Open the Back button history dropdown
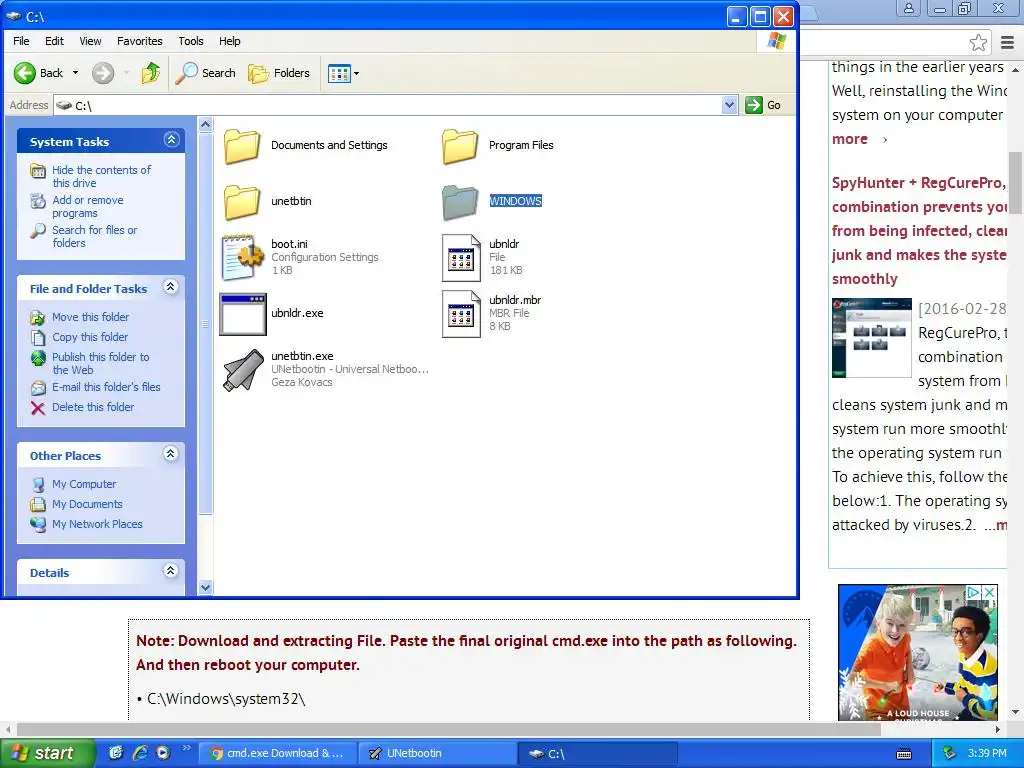This screenshot has width=1024, height=768. tap(75, 73)
